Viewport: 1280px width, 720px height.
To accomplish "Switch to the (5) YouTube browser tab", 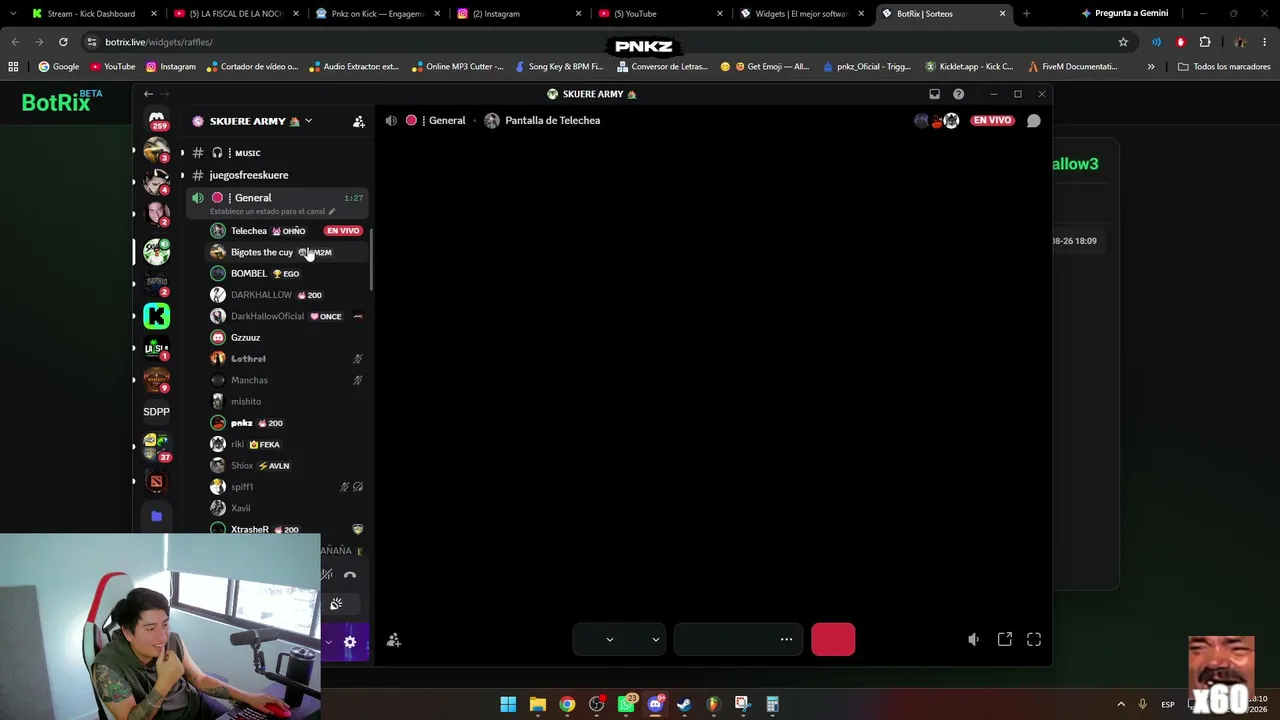I will coord(661,14).
